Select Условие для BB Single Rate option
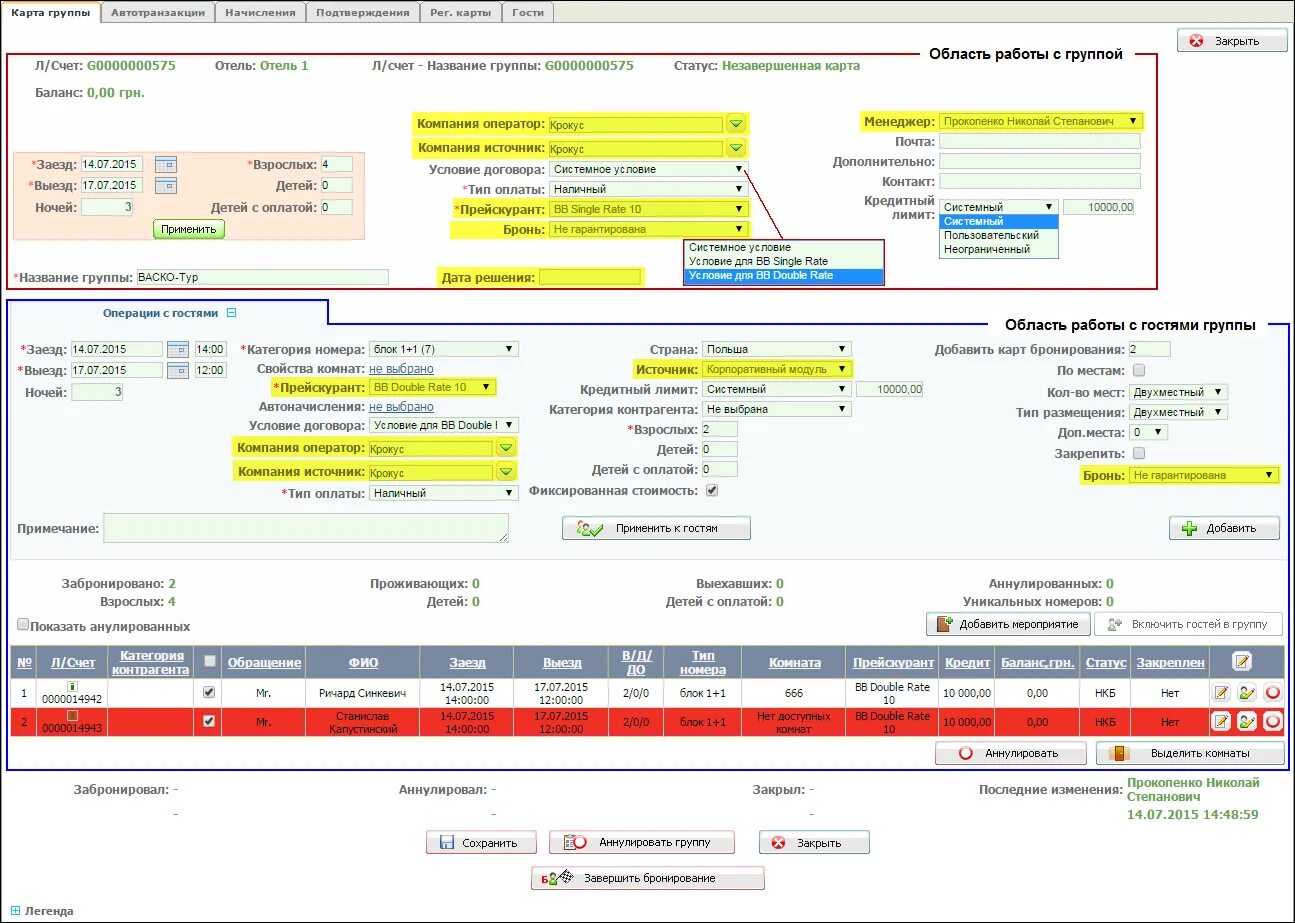This screenshot has height=923, width=1295. point(784,261)
